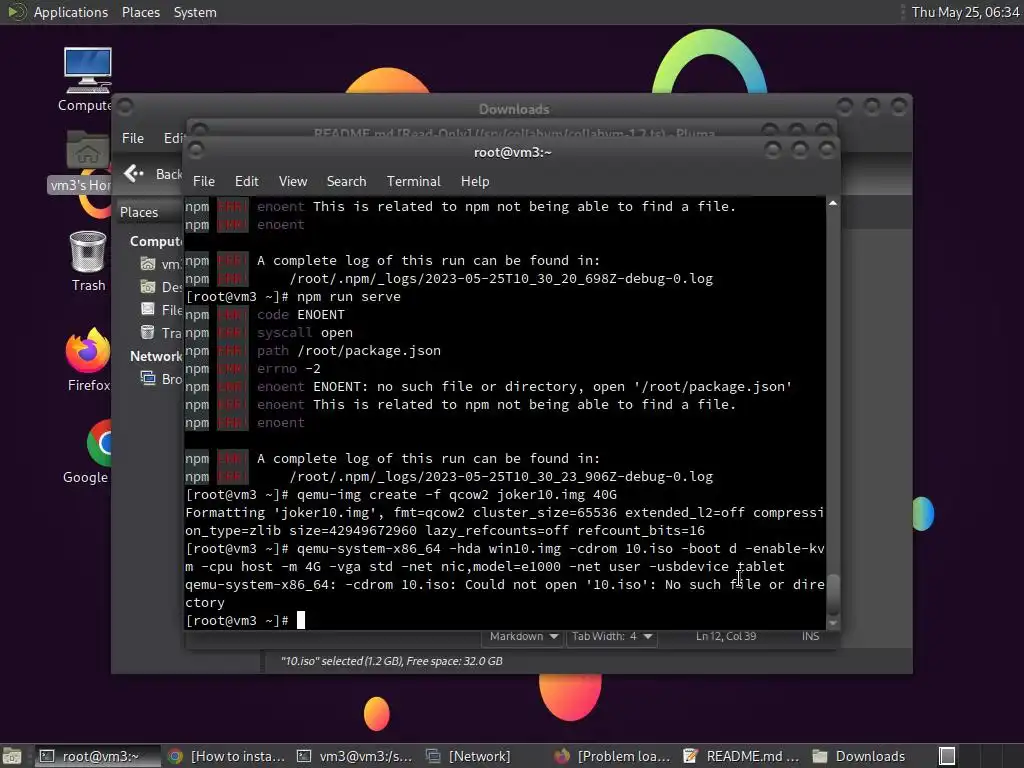Image resolution: width=1024 pixels, height=768 pixels.
Task: Click the 'qemu-img create' command line
Action: (401, 494)
